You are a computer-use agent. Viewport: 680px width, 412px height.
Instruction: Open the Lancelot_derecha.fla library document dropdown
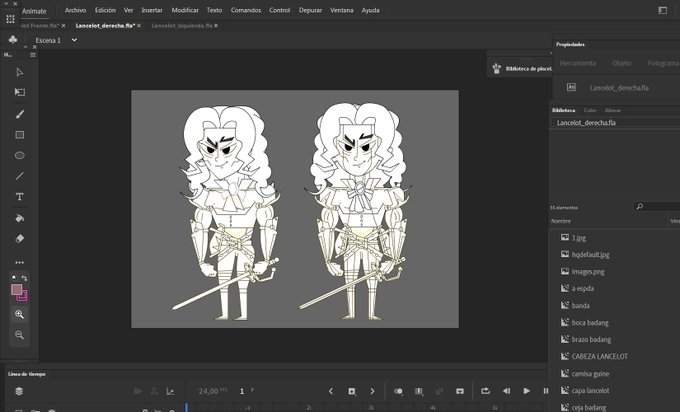click(x=615, y=123)
